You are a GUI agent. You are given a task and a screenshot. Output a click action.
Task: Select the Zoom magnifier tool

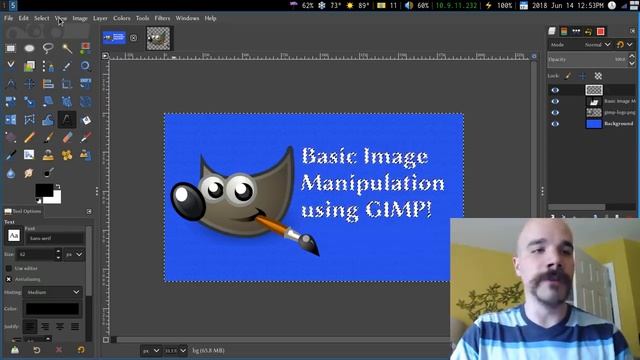point(86,66)
